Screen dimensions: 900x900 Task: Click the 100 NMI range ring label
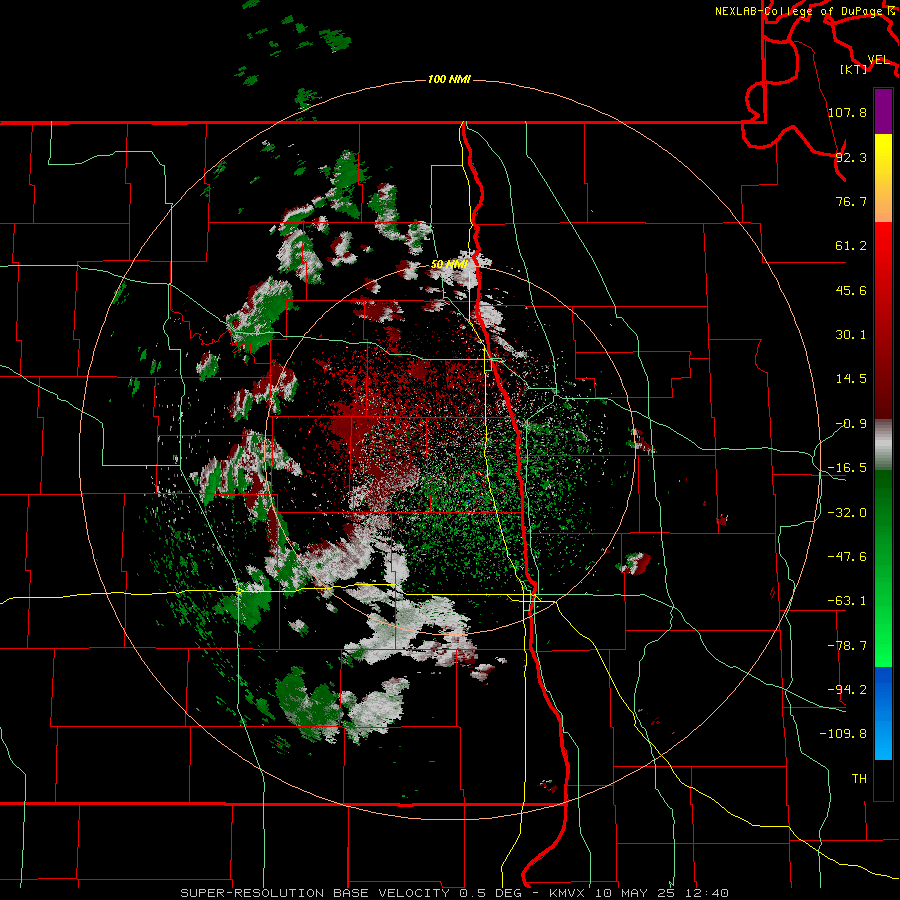[449, 79]
